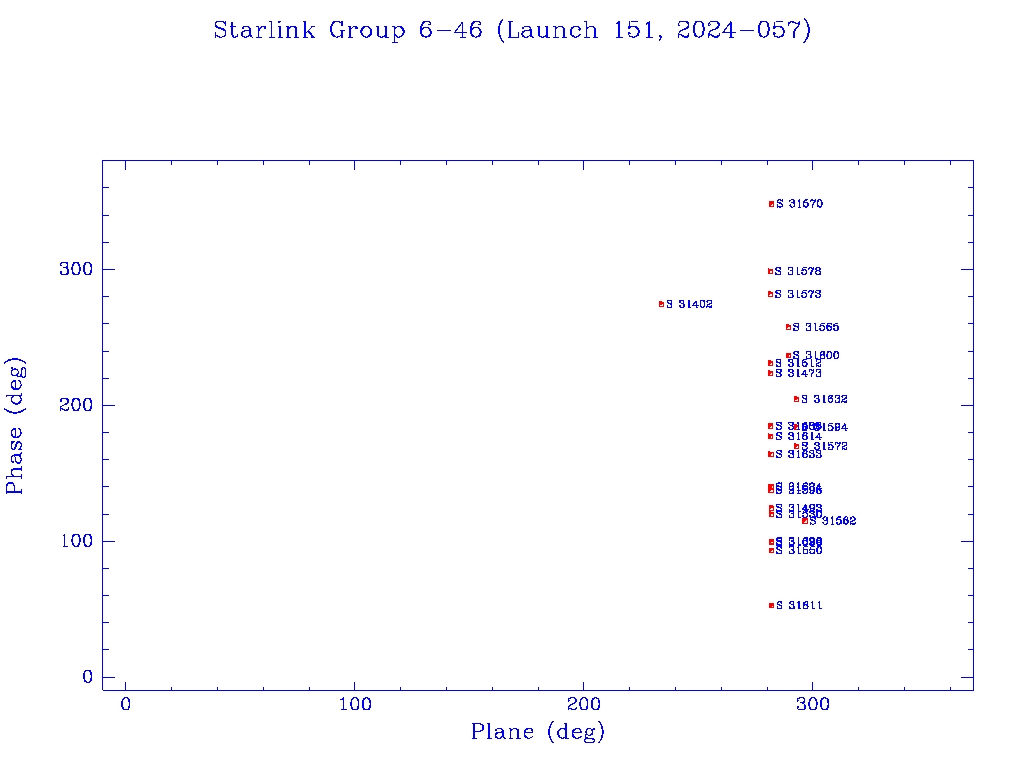1024x768 pixels.
Task: Click the y-axis tick label '200'
Action: (x=76, y=405)
